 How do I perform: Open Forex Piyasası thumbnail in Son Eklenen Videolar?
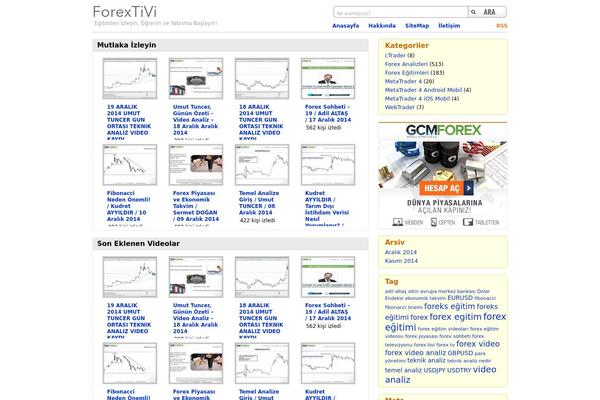tap(196, 363)
